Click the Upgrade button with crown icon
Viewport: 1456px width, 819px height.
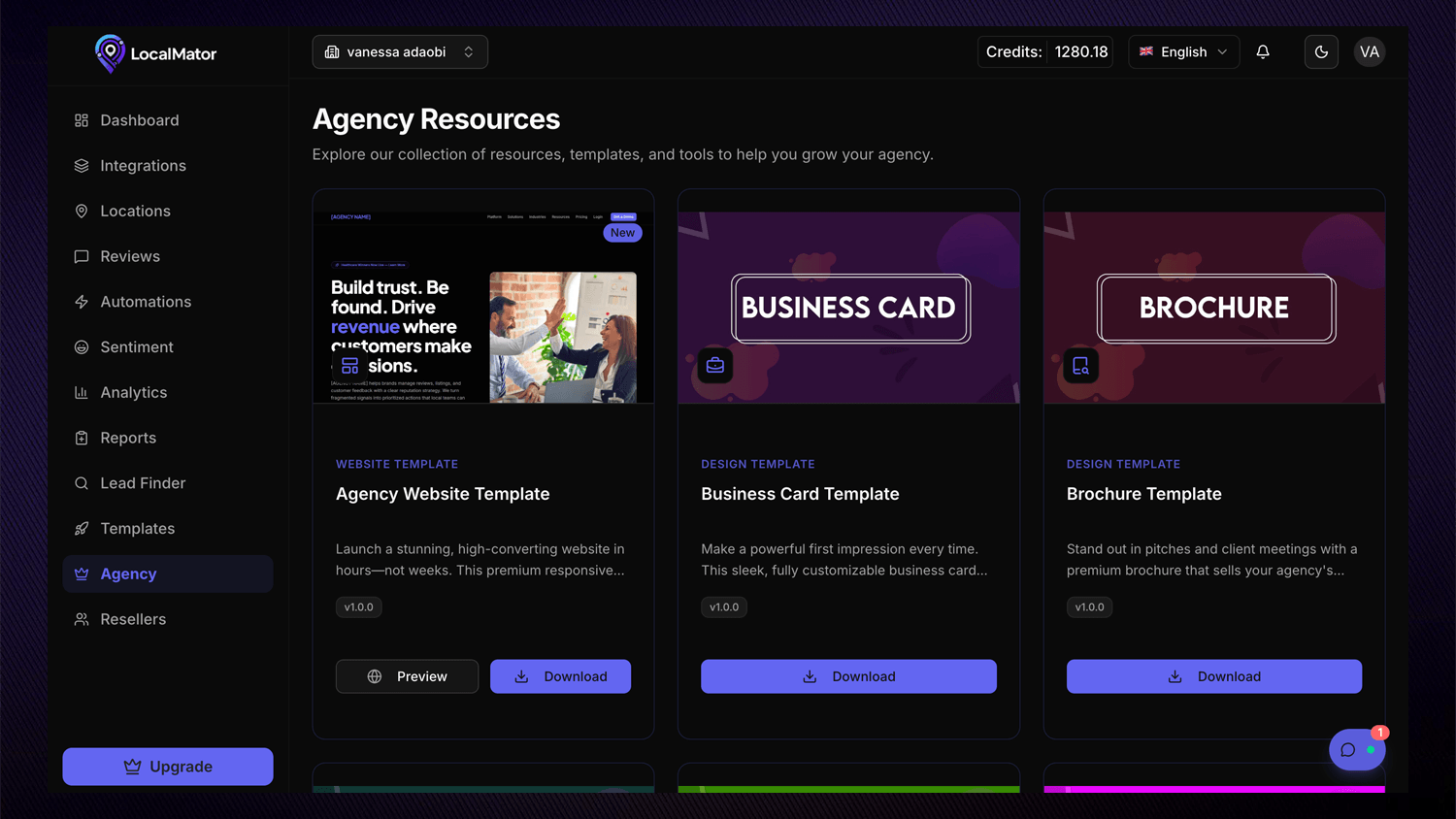click(167, 767)
